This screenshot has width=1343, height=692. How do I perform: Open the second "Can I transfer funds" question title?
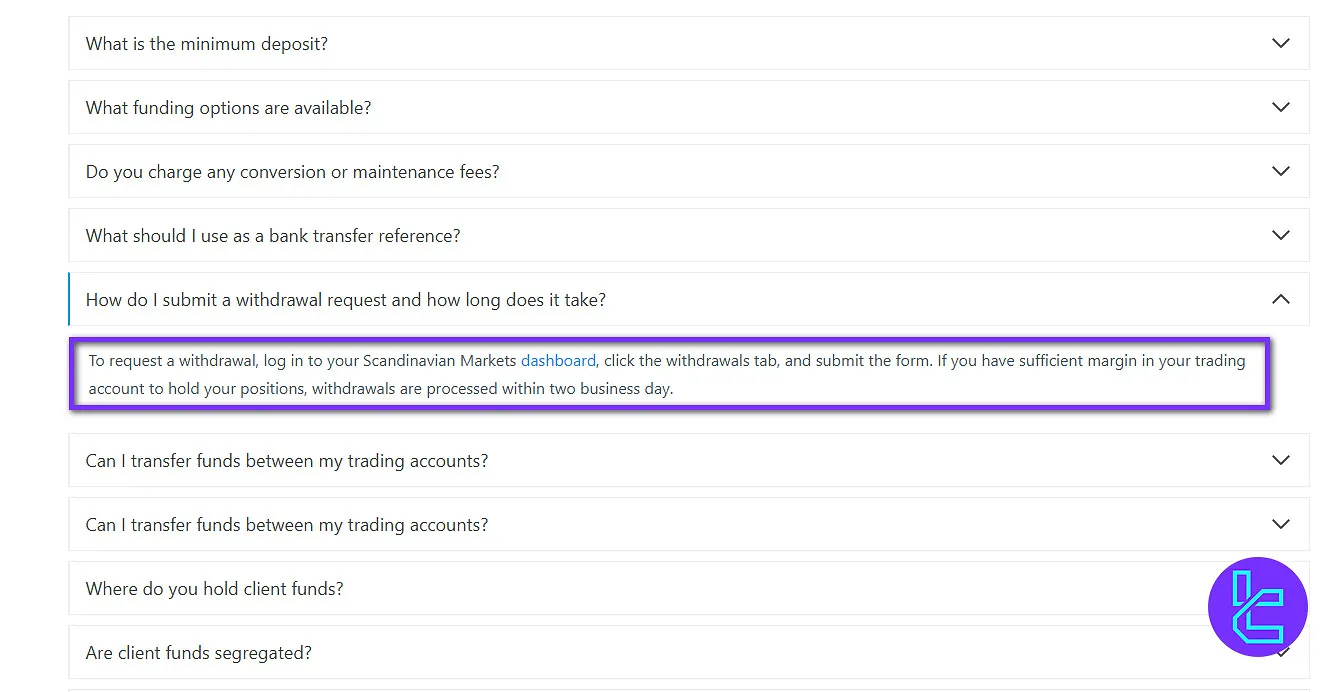(287, 525)
